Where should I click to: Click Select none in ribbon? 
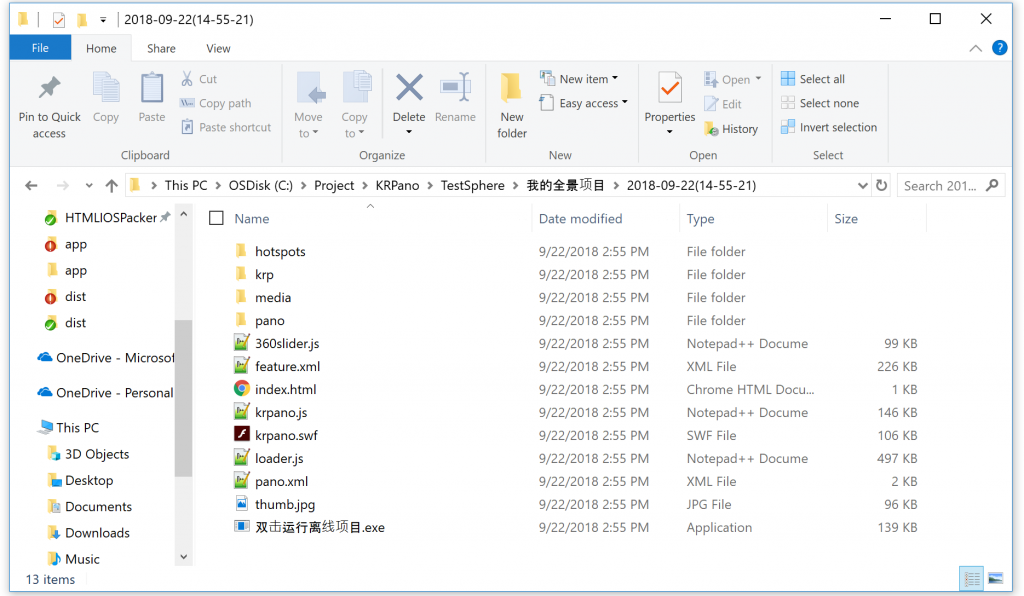(820, 103)
